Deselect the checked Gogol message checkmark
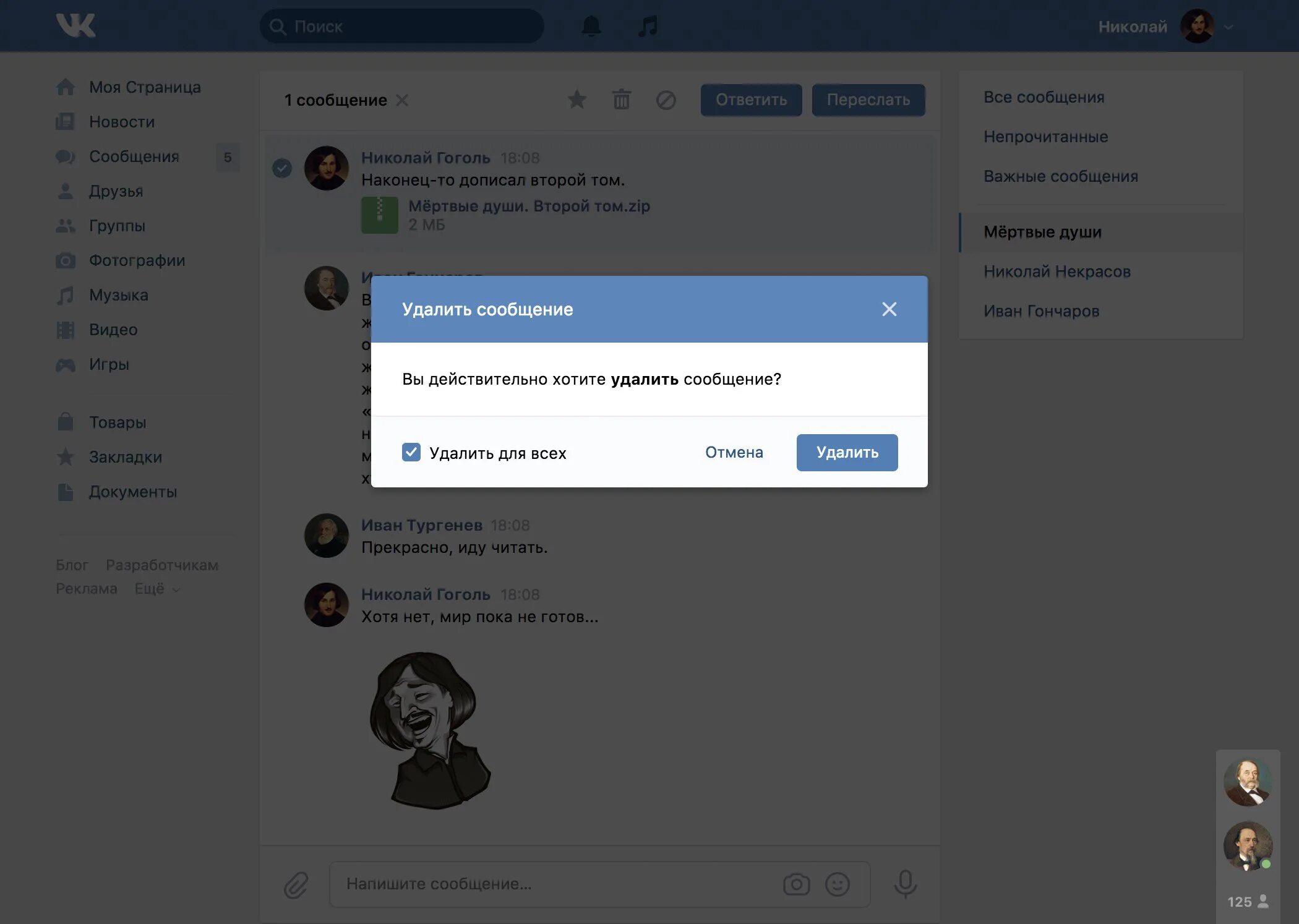Screen dimensions: 1299x924 (x=282, y=168)
